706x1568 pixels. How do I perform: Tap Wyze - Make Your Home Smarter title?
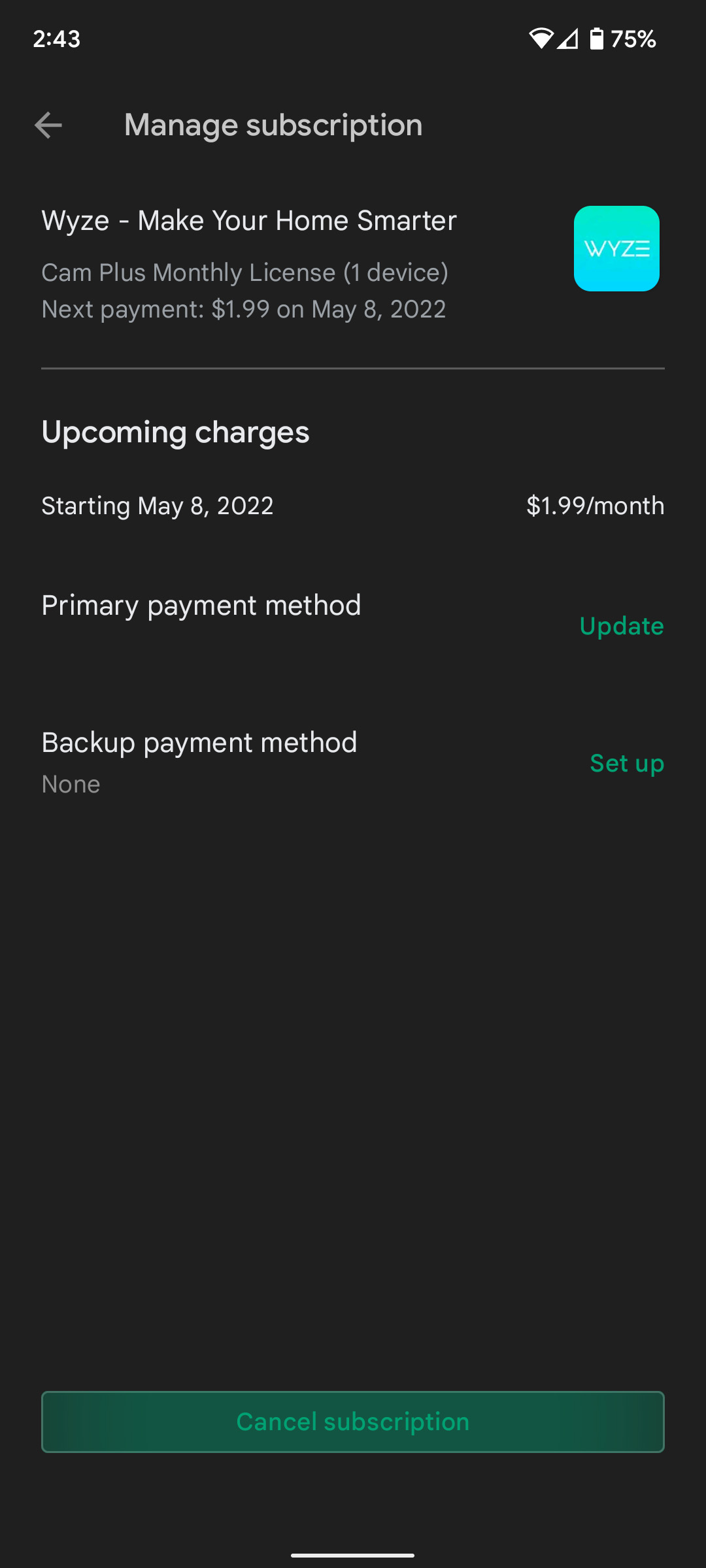pyautogui.click(x=249, y=221)
